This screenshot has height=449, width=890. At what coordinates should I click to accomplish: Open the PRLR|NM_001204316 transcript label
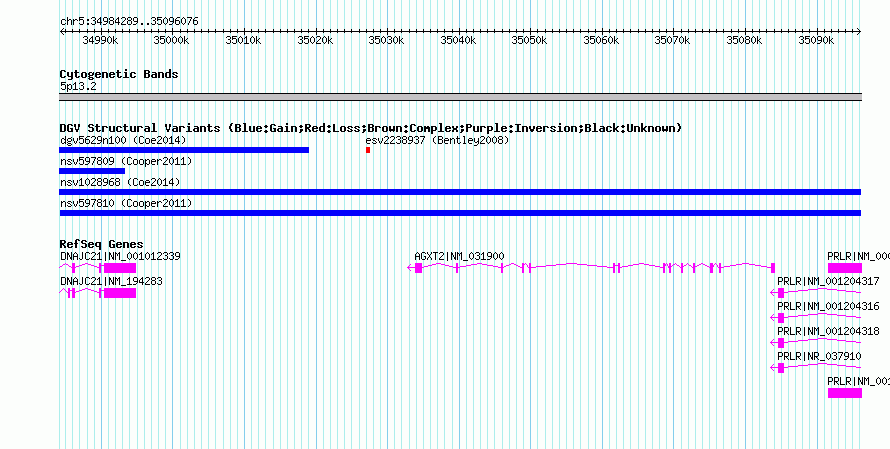828,307
